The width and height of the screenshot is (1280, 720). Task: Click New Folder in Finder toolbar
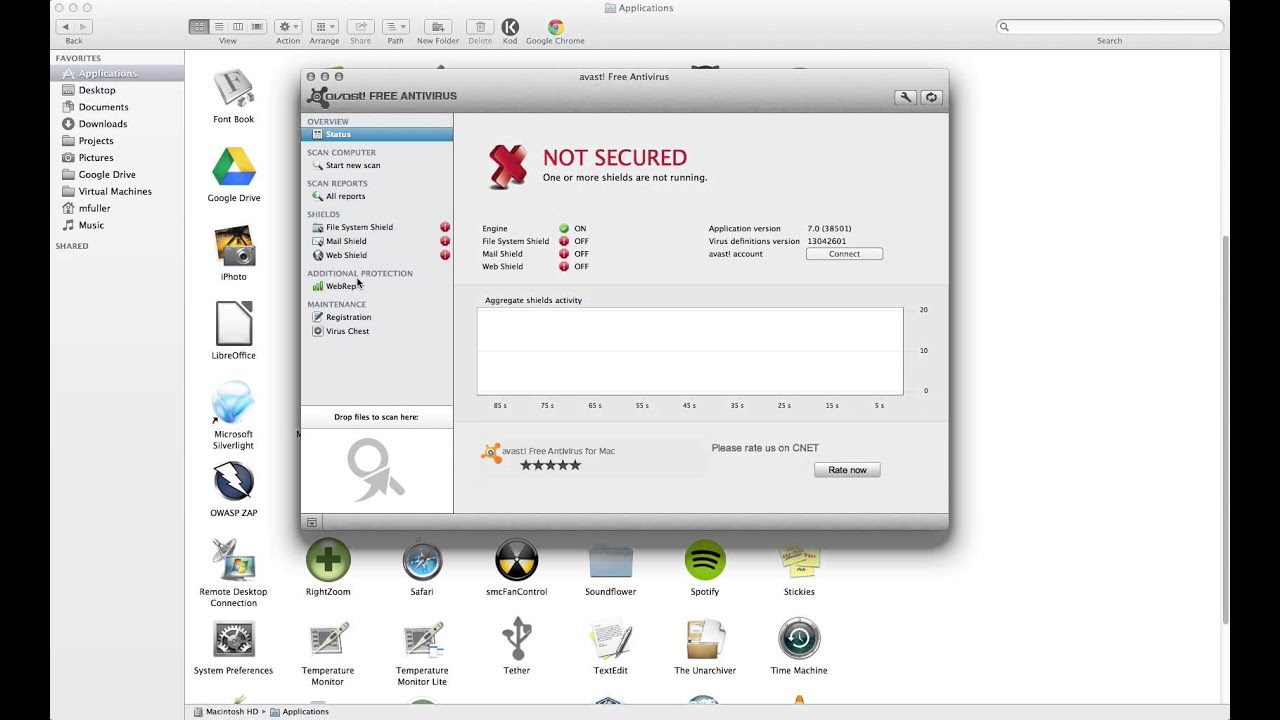(x=438, y=27)
